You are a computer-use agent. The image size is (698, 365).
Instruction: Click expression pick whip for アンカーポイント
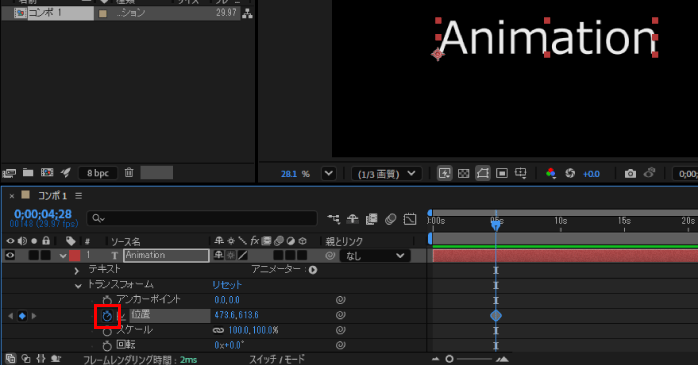tap(341, 300)
